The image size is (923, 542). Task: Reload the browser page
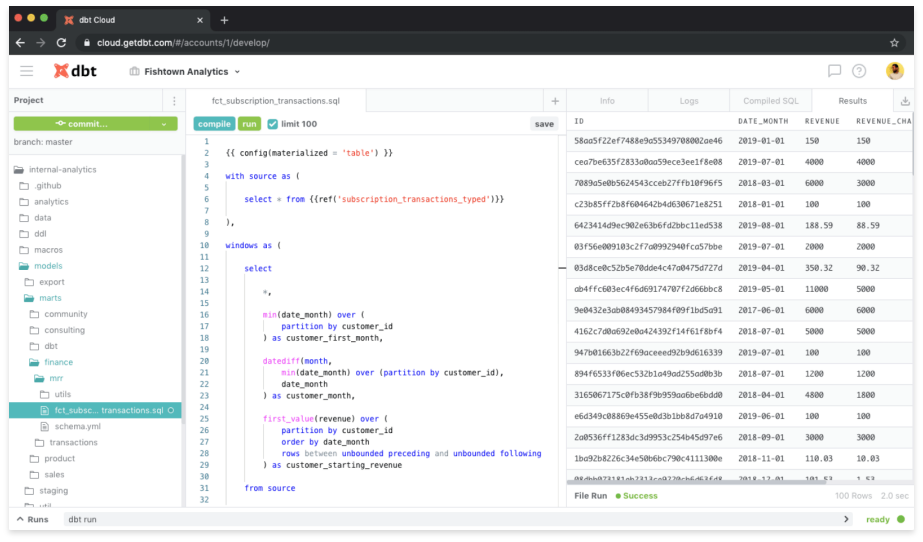point(62,43)
